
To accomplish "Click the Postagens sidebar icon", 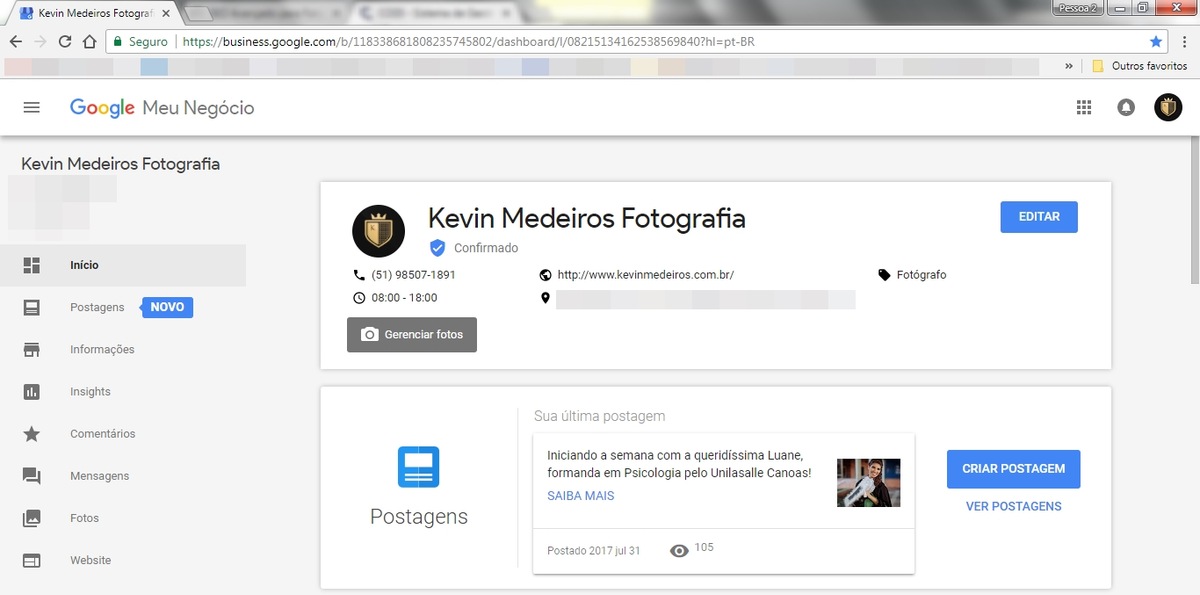I will point(32,307).
